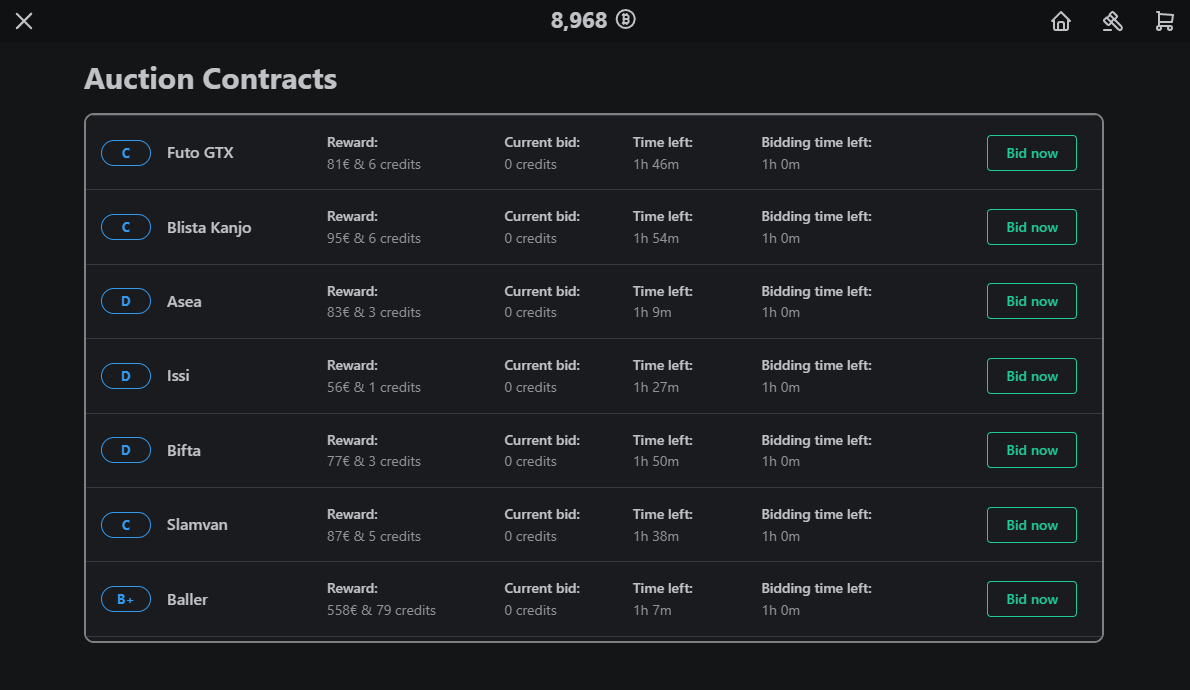The height and width of the screenshot is (690, 1190).
Task: Open the home page icon
Action: point(1060,21)
